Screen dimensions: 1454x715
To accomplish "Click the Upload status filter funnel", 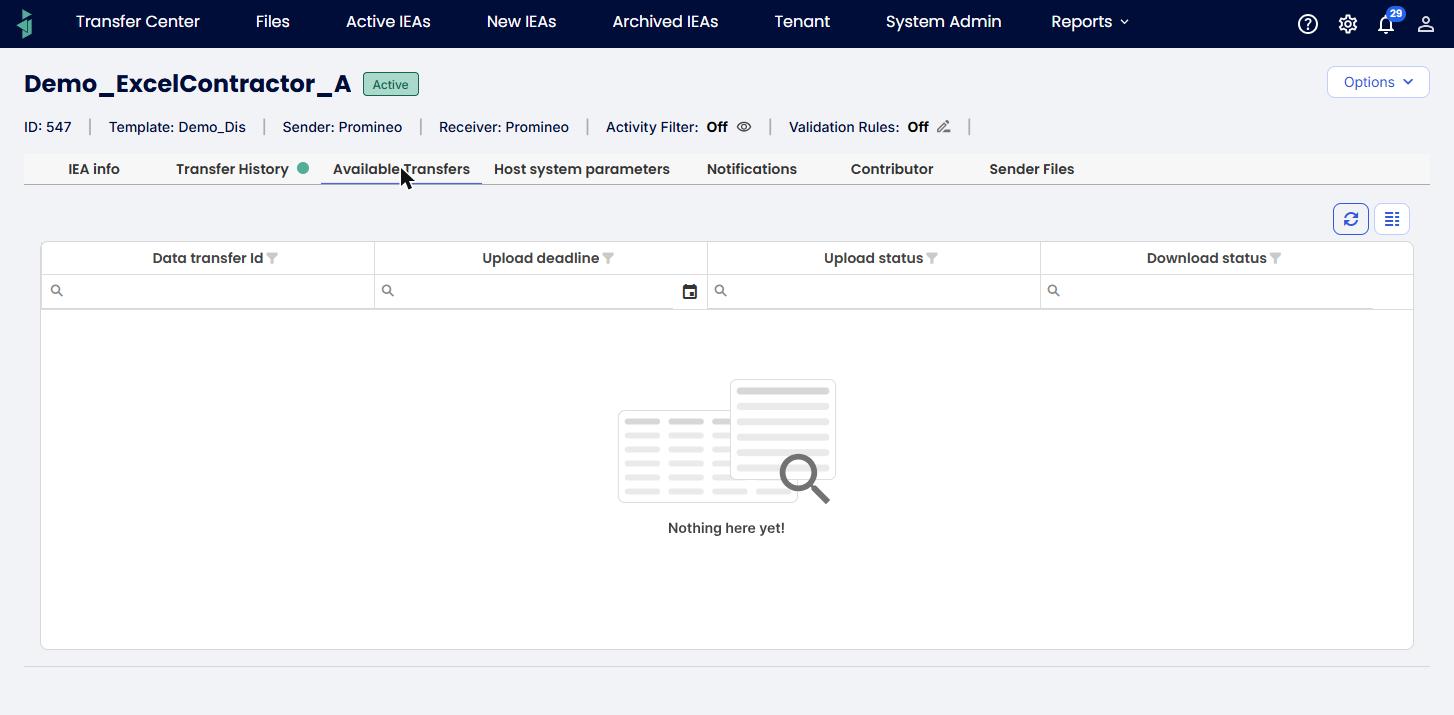I will [x=932, y=258].
